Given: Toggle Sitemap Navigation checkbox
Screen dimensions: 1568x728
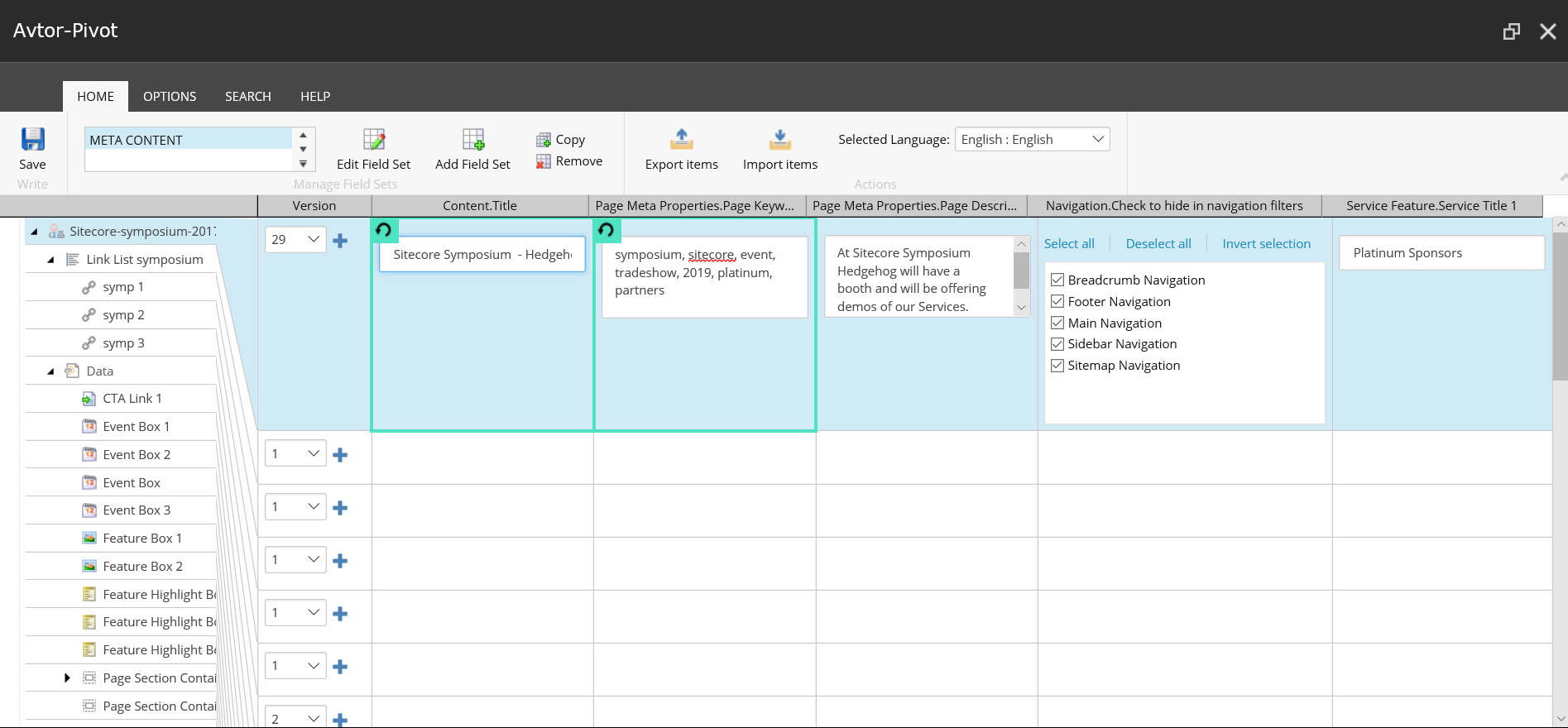Looking at the screenshot, I should 1057,365.
